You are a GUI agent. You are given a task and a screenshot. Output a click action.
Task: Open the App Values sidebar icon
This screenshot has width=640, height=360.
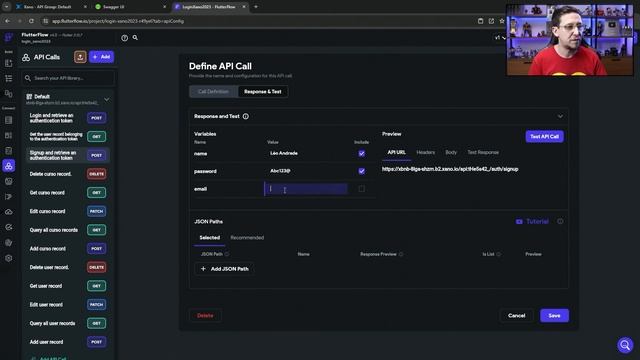[9, 151]
